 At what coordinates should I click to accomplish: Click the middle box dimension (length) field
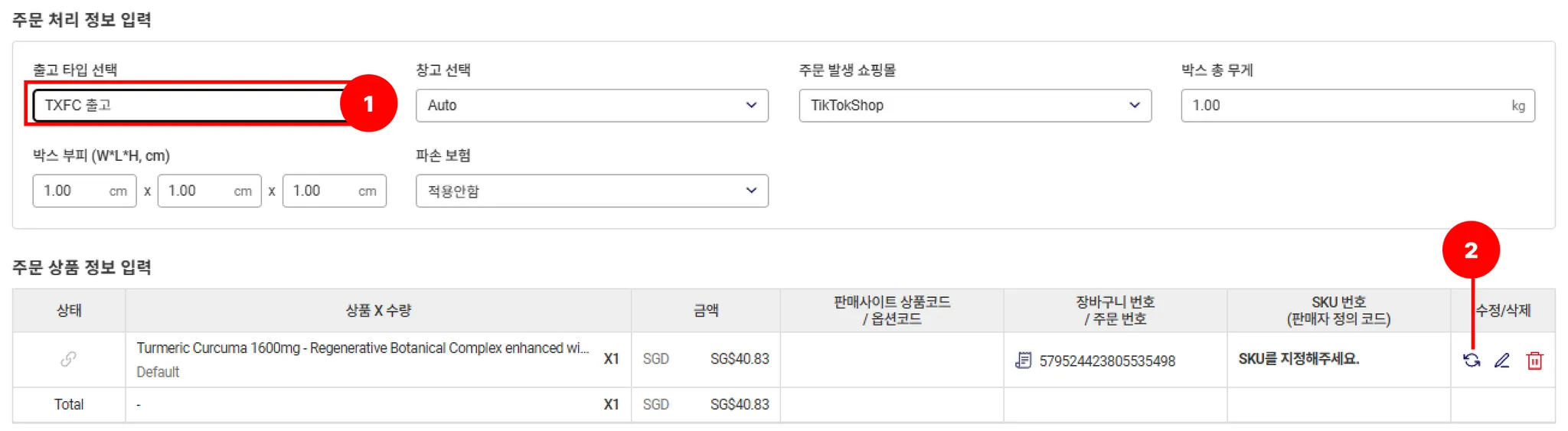tap(198, 191)
